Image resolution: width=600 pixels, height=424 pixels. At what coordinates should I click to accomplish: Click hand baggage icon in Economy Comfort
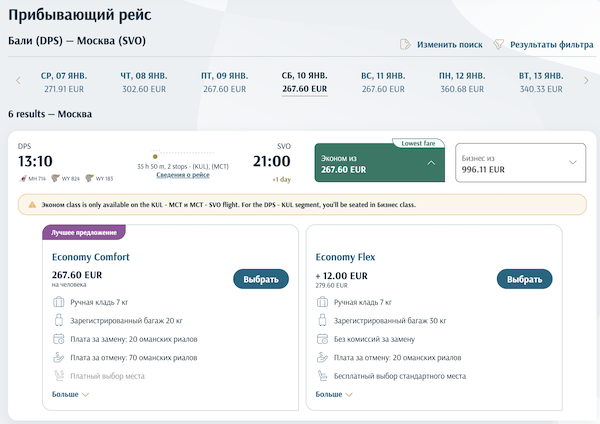57,301
